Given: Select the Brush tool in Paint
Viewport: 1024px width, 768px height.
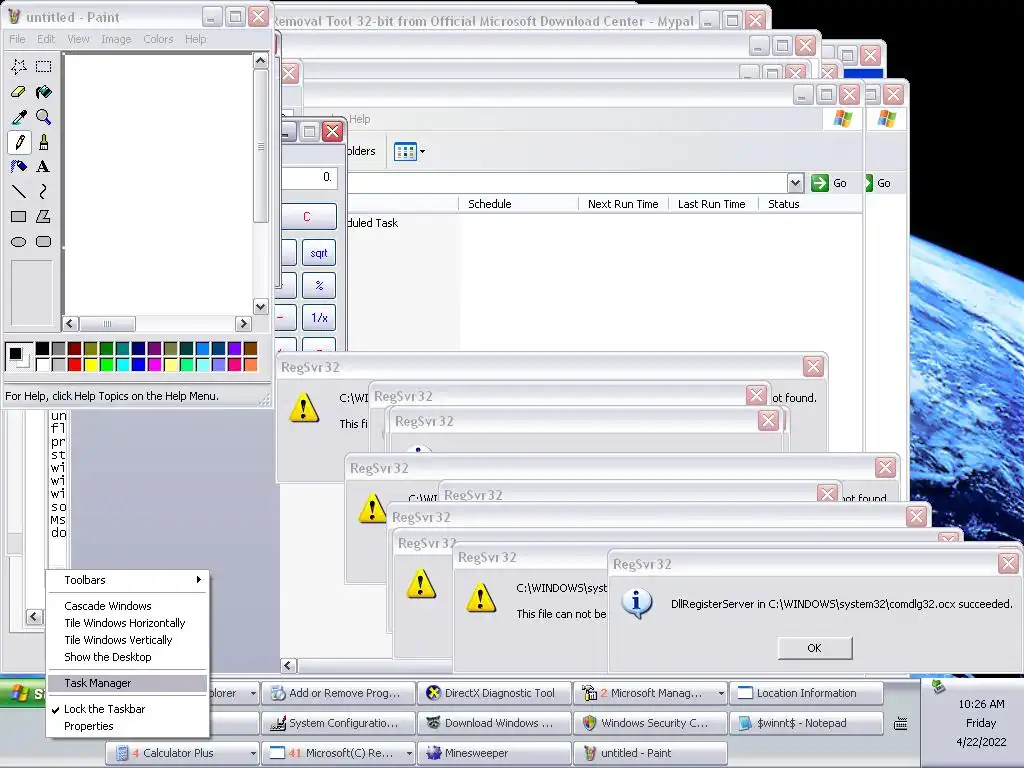Looking at the screenshot, I should click(x=44, y=142).
